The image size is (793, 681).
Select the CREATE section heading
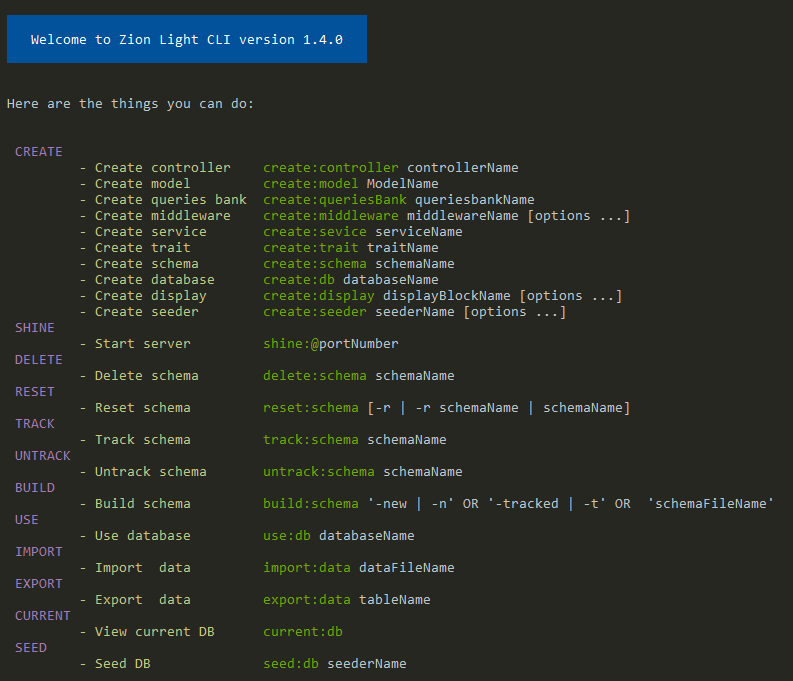[38, 152]
